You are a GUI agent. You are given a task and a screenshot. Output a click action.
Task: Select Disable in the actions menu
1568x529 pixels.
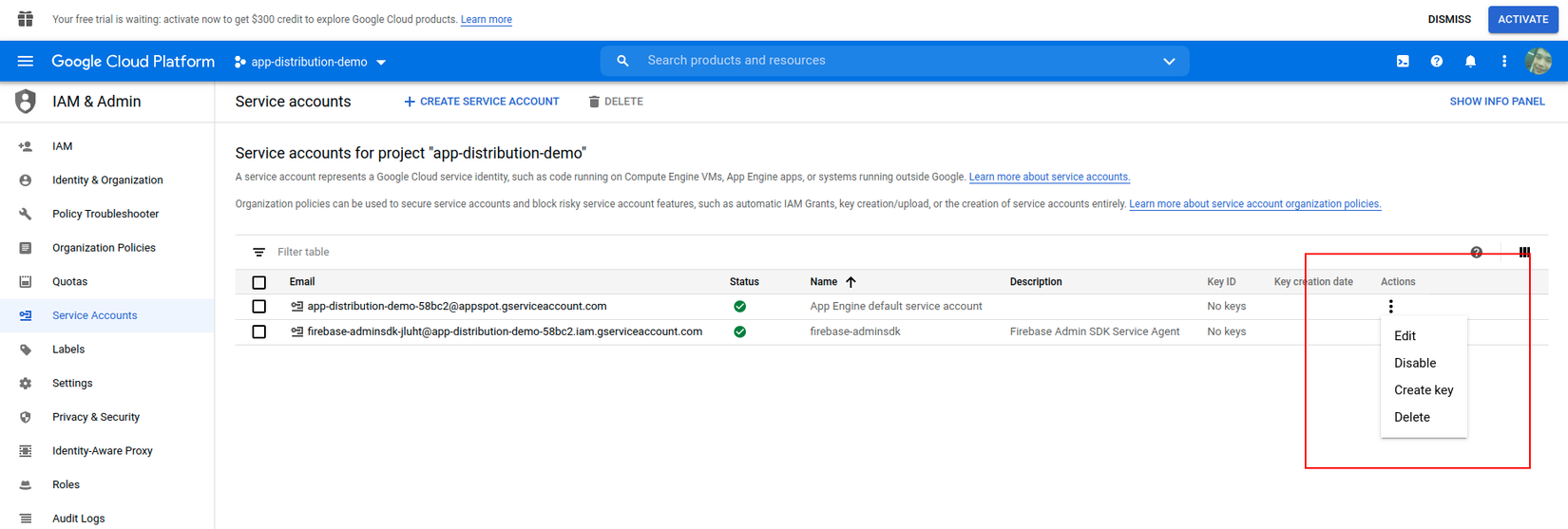click(x=1415, y=363)
